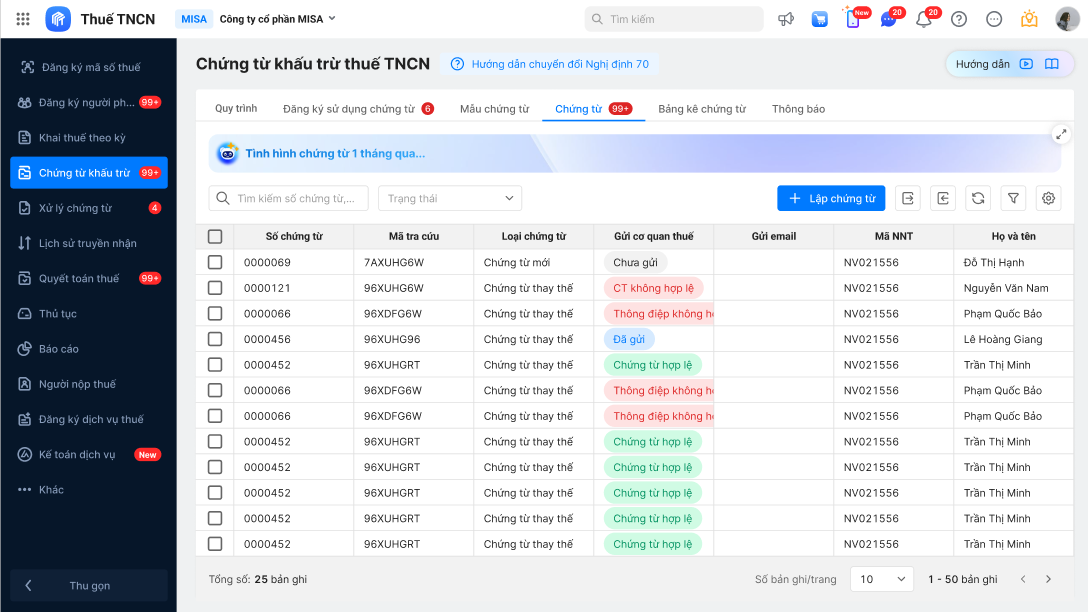This screenshot has width=1088, height=612.
Task: Click the Tìm kiếm số chứng từ field
Action: [295, 198]
